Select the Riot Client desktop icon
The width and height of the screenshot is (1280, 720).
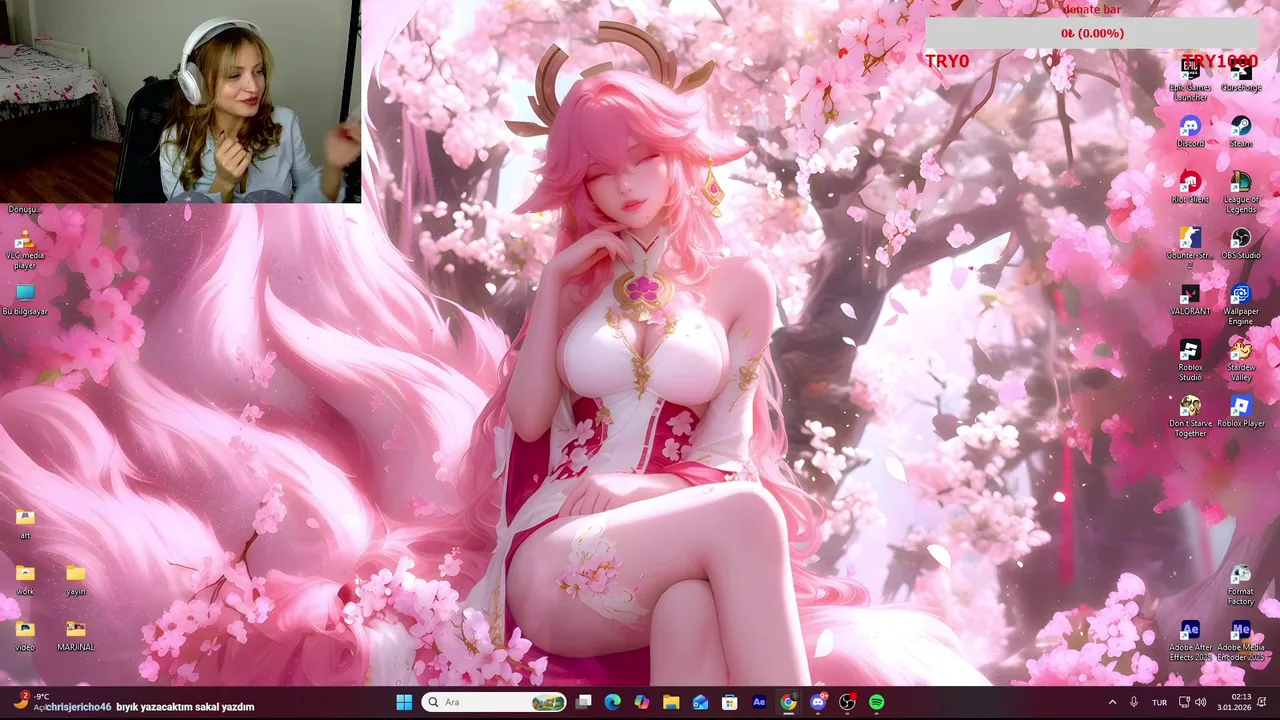1190,188
